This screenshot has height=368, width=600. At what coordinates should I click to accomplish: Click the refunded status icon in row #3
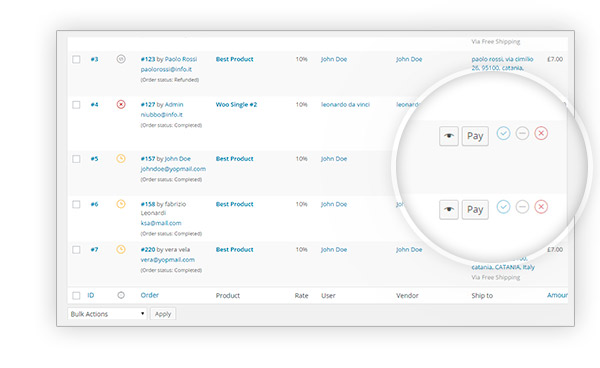click(121, 59)
